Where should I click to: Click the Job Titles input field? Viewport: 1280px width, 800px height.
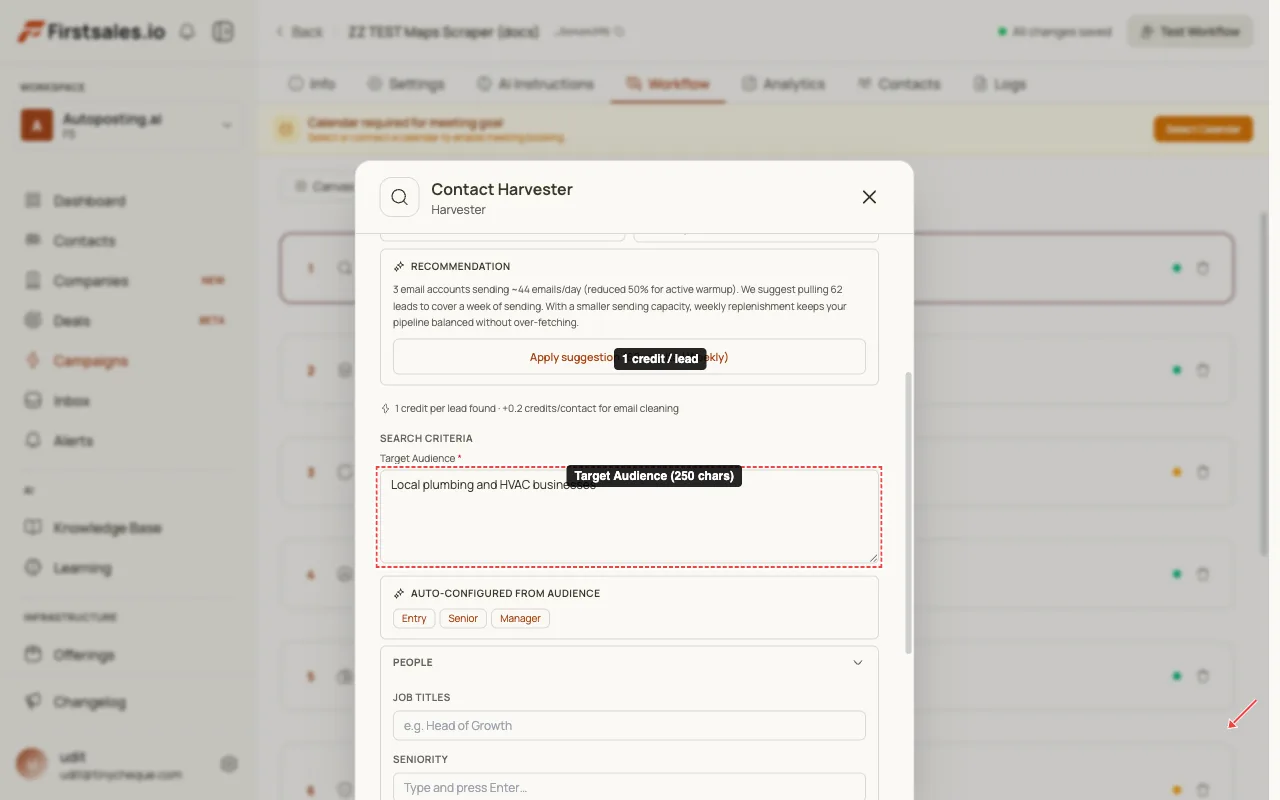pyautogui.click(x=629, y=726)
